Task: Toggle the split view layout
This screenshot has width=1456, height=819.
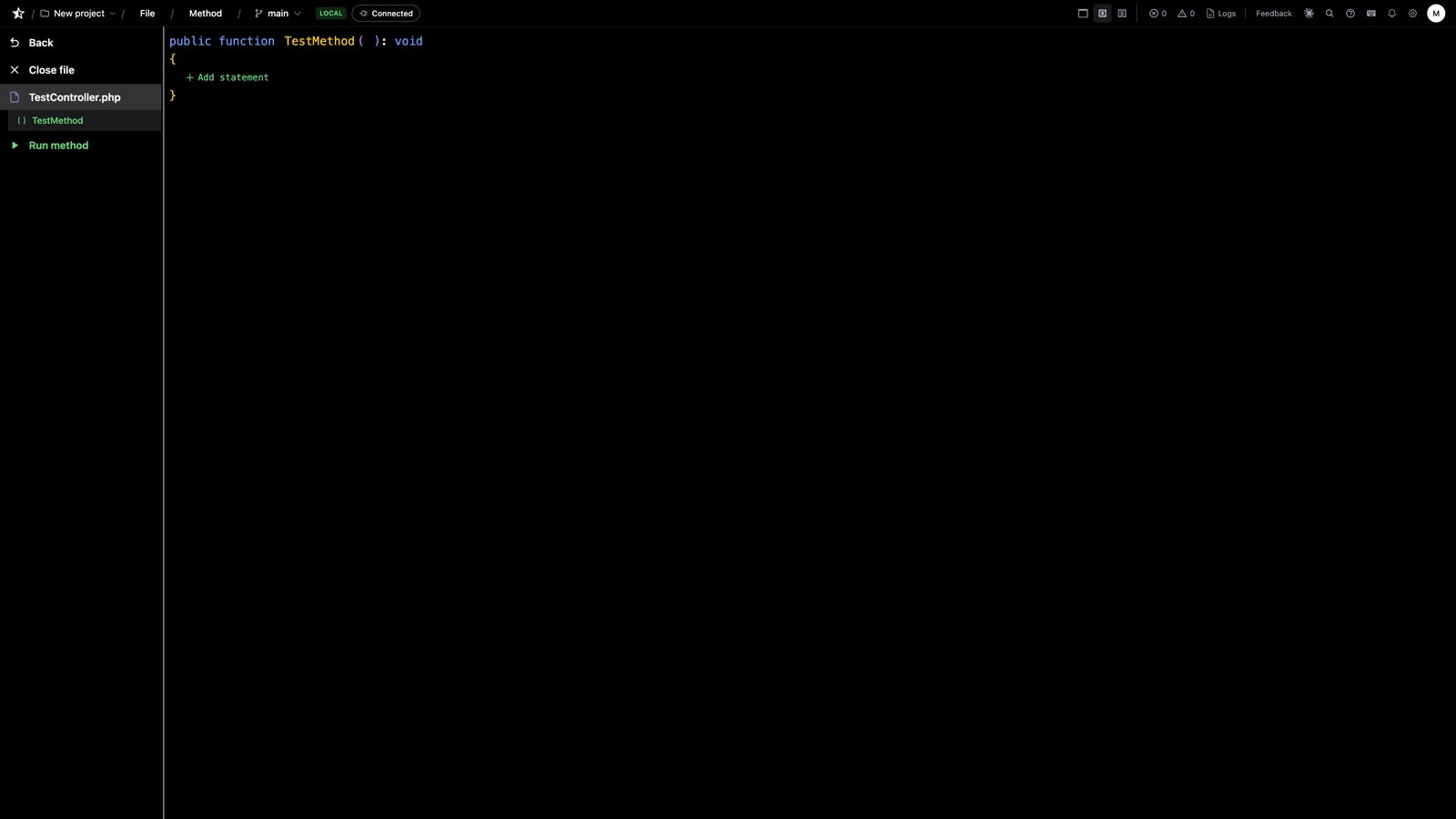Action: [x=1122, y=13]
